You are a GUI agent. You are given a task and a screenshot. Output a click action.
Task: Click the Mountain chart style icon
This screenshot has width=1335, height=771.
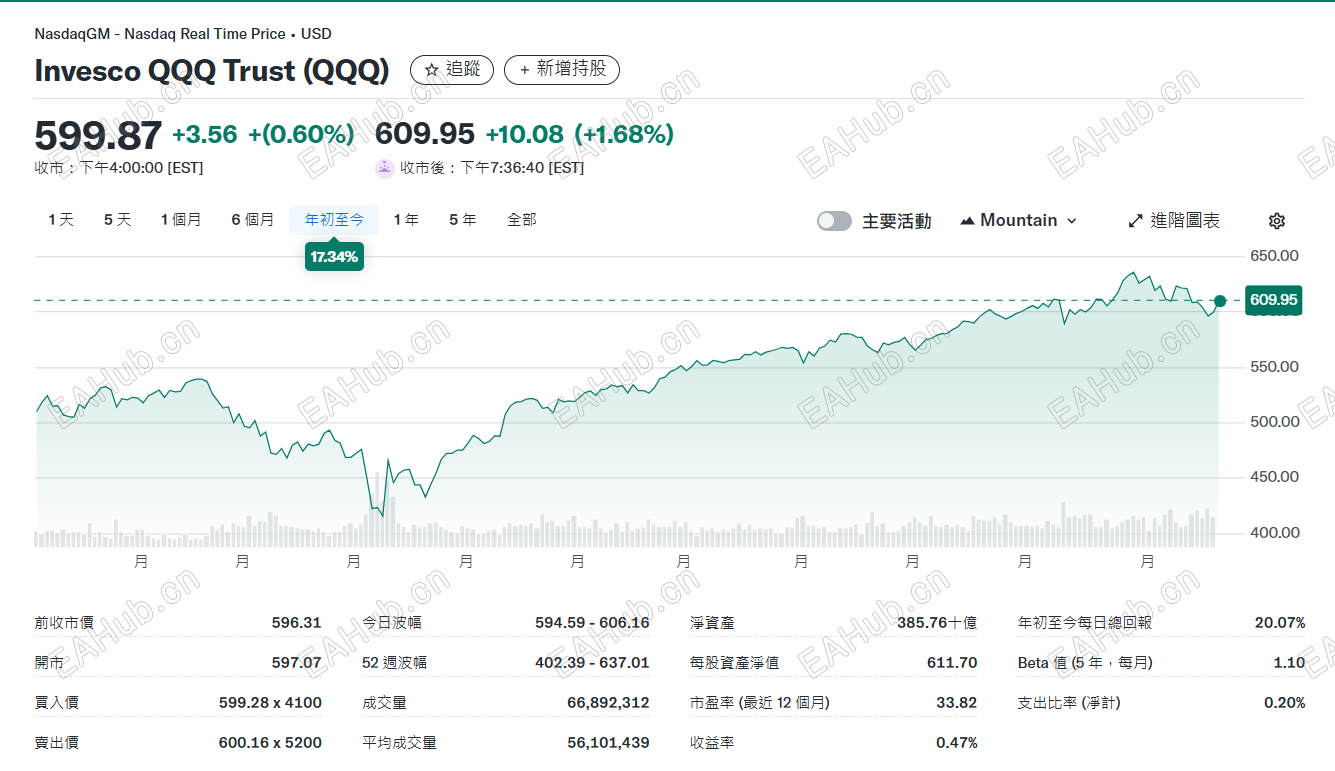[x=966, y=220]
